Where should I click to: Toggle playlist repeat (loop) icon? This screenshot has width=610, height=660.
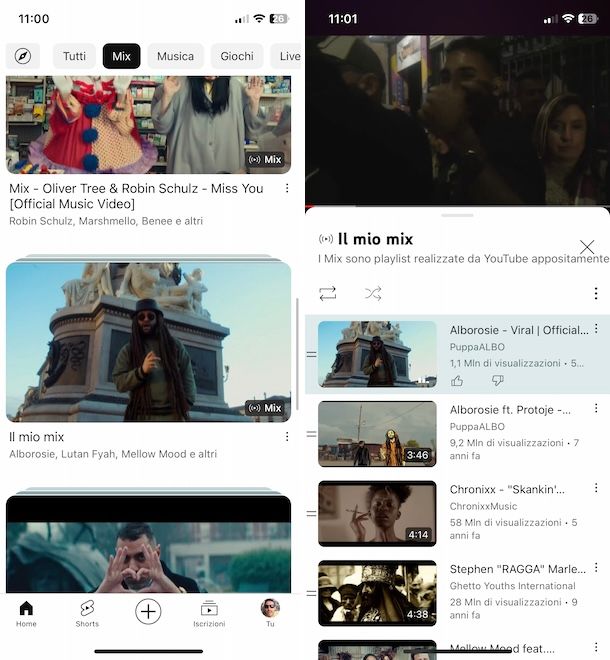tap(328, 293)
